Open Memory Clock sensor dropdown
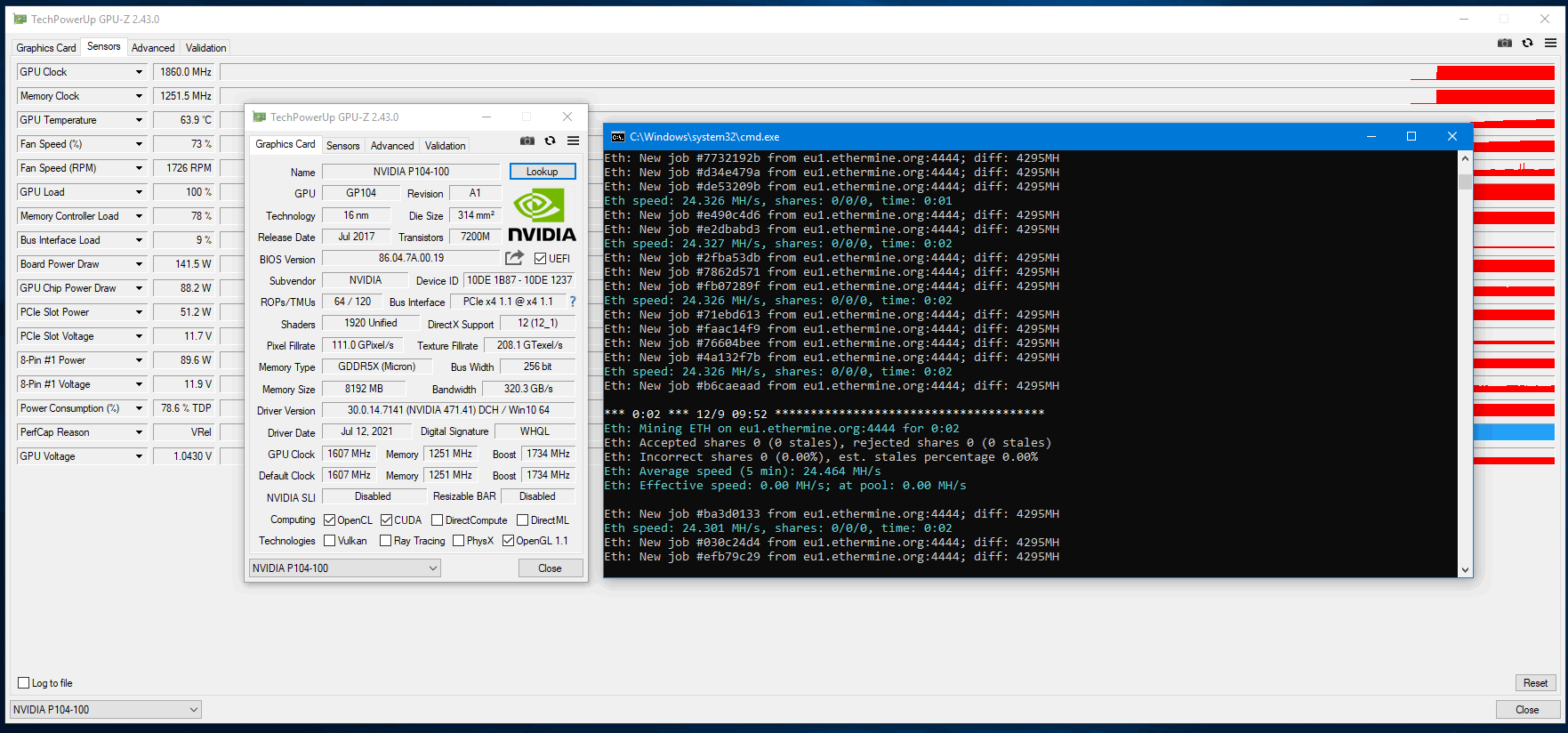 (x=139, y=96)
